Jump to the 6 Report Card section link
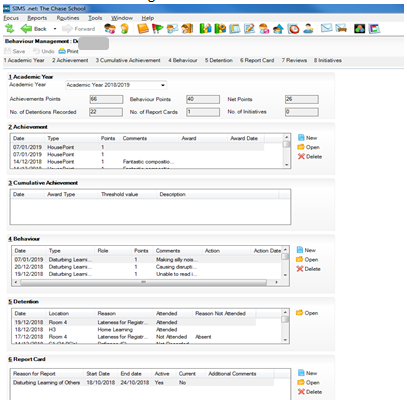This screenshot has width=407, height=400. [x=257, y=60]
